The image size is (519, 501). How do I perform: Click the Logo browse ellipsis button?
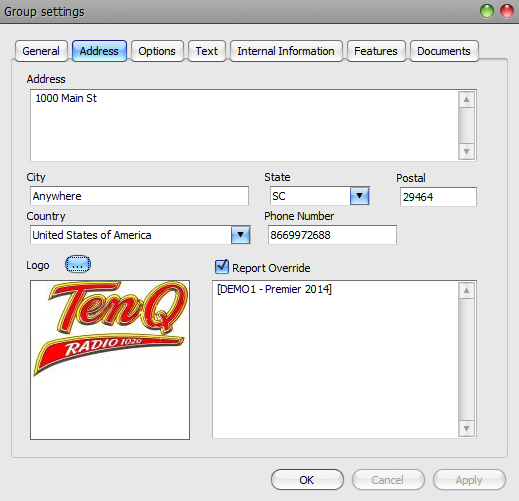[x=77, y=264]
